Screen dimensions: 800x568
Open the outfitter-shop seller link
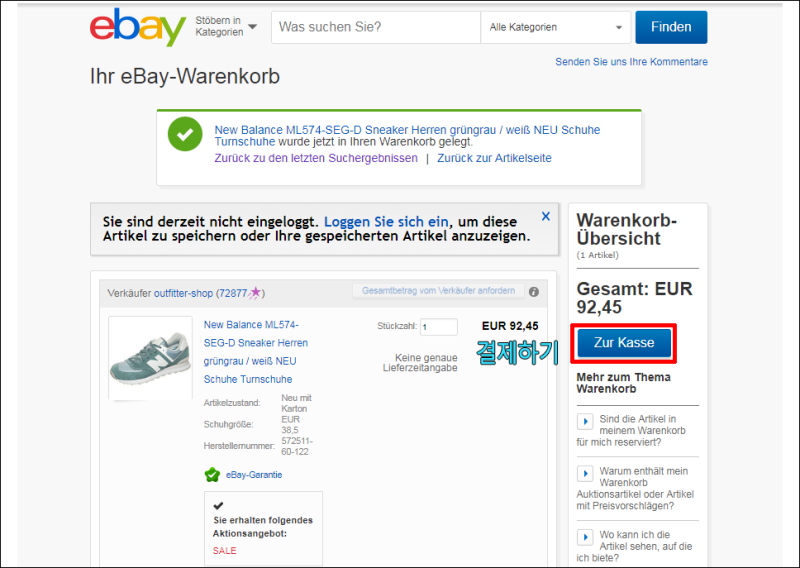183,293
